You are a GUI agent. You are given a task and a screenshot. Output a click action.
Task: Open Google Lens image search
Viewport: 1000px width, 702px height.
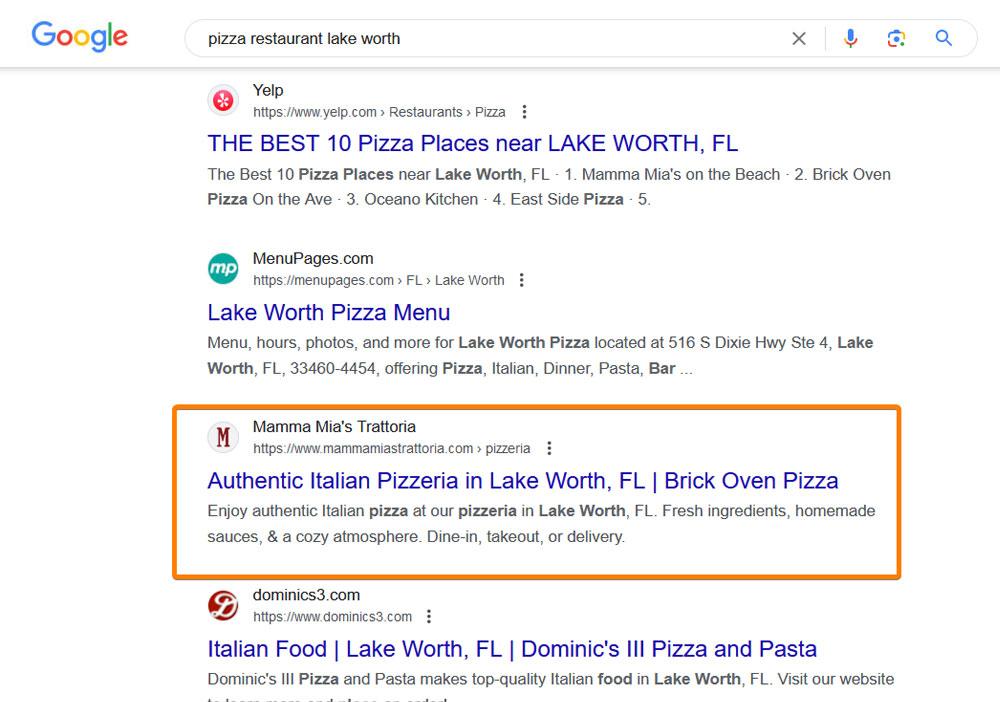coord(896,38)
